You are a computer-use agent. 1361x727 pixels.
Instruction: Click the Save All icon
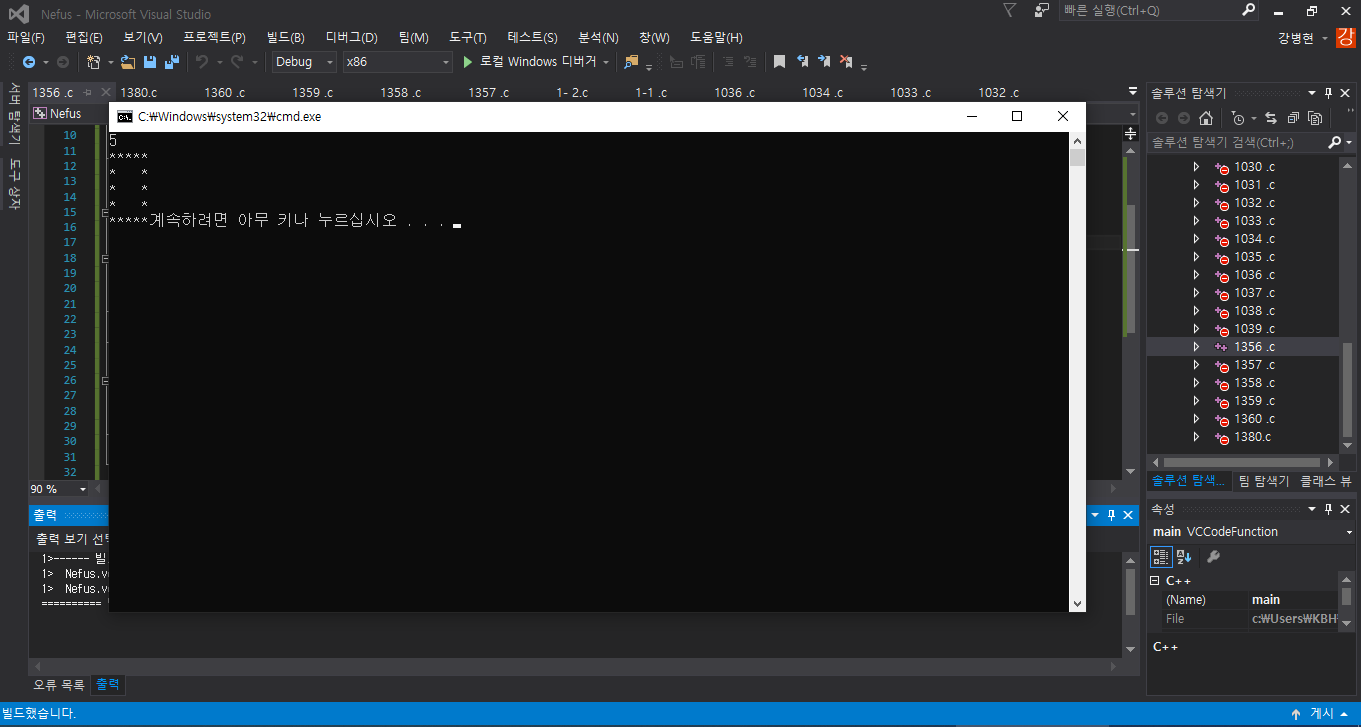point(171,62)
